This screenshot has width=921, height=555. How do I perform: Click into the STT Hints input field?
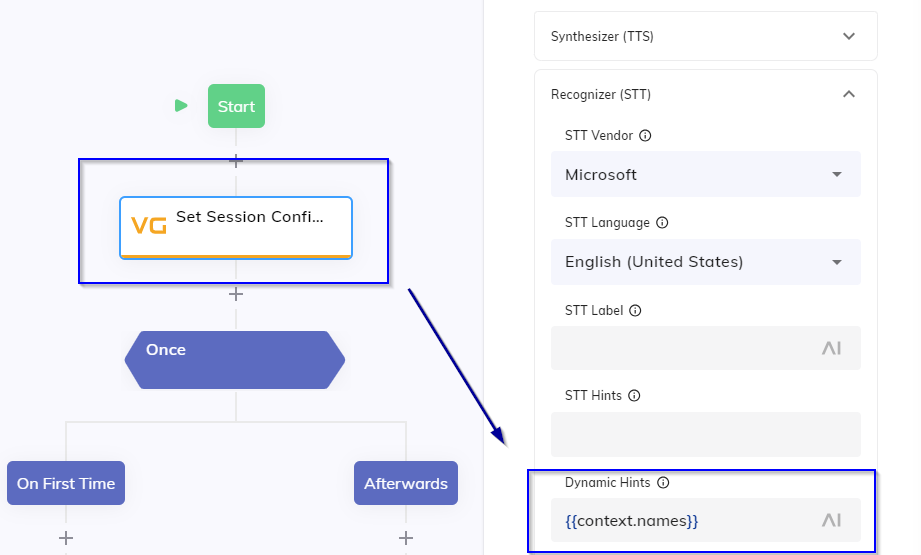click(705, 435)
